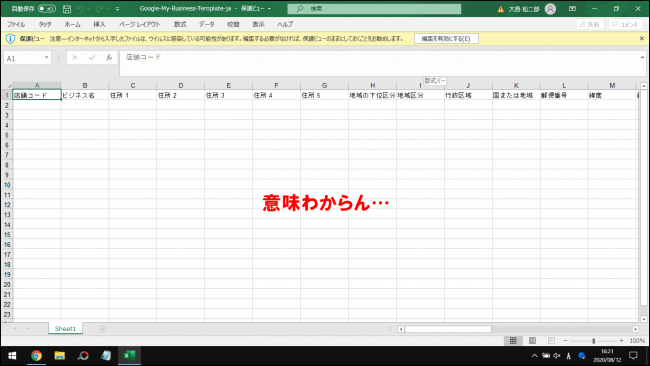
Task: Open Ribbon Display Options icon
Action: tap(572, 9)
